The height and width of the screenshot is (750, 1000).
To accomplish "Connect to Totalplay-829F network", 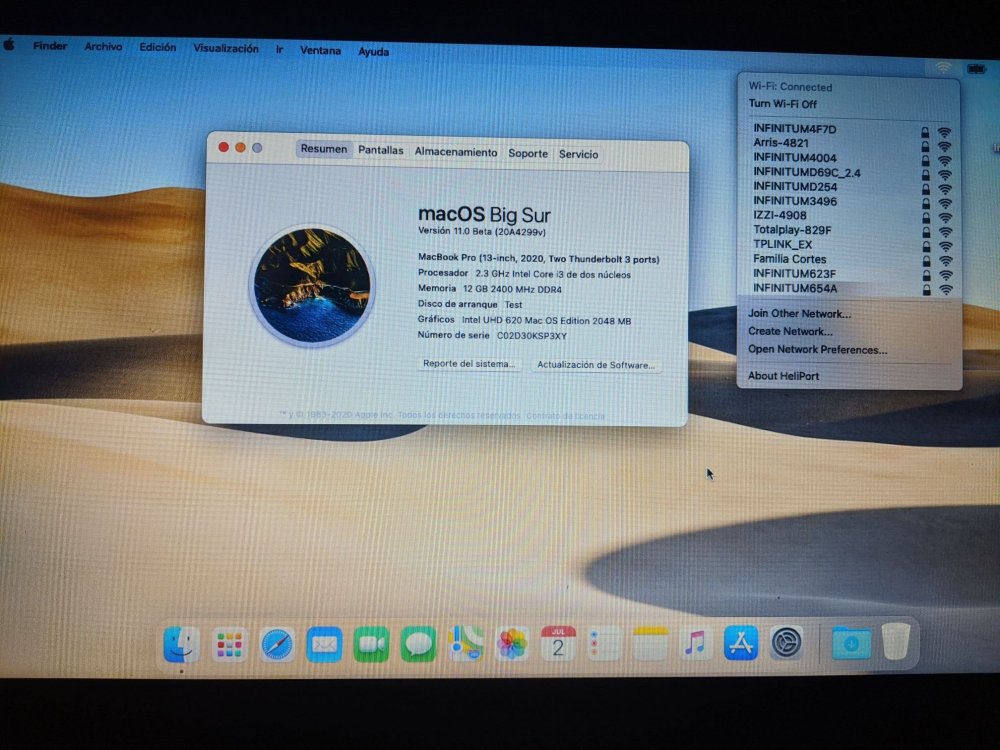I will tap(849, 230).
